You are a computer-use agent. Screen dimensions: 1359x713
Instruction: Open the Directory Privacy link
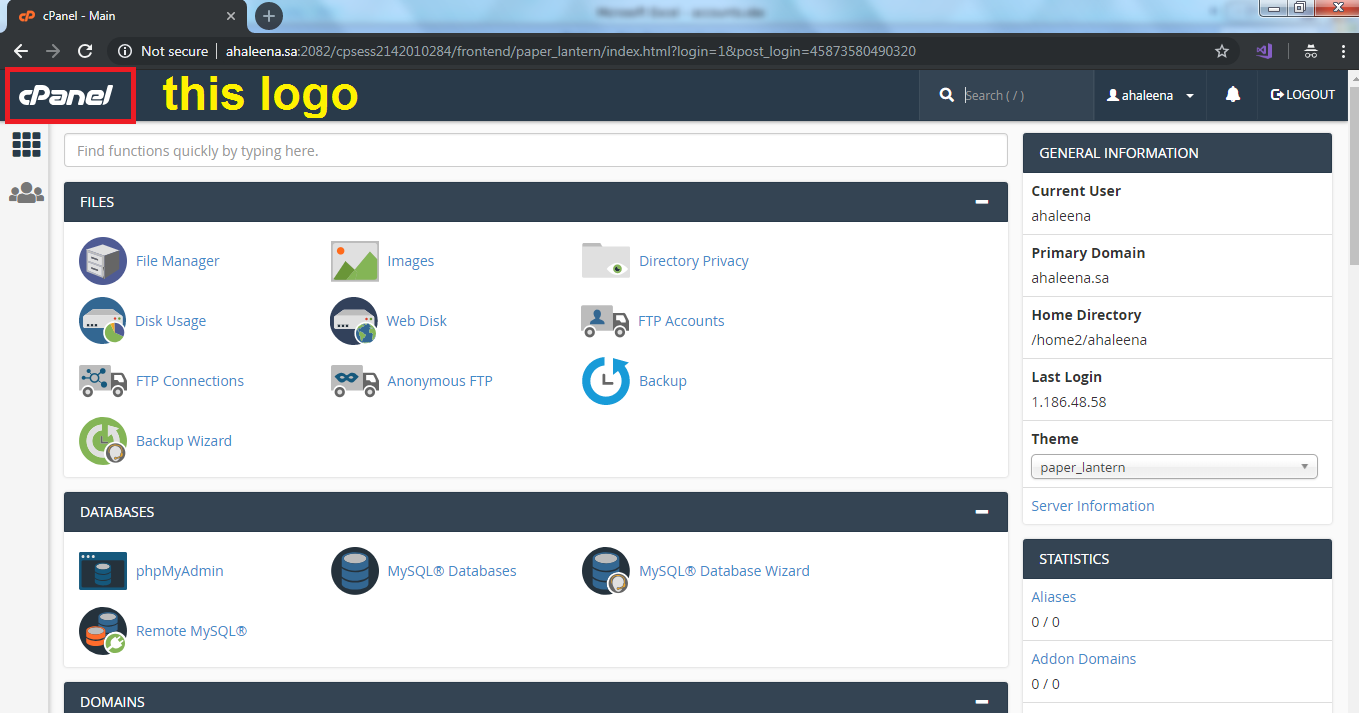click(x=694, y=261)
